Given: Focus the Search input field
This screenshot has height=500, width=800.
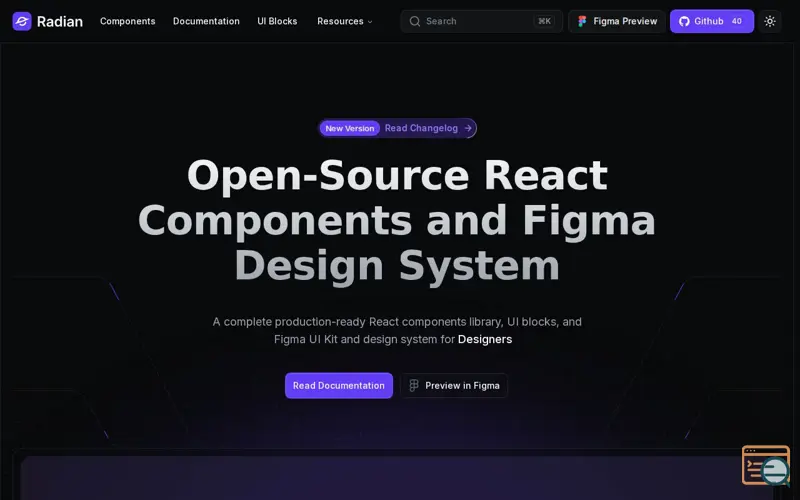Looking at the screenshot, I should coord(482,21).
